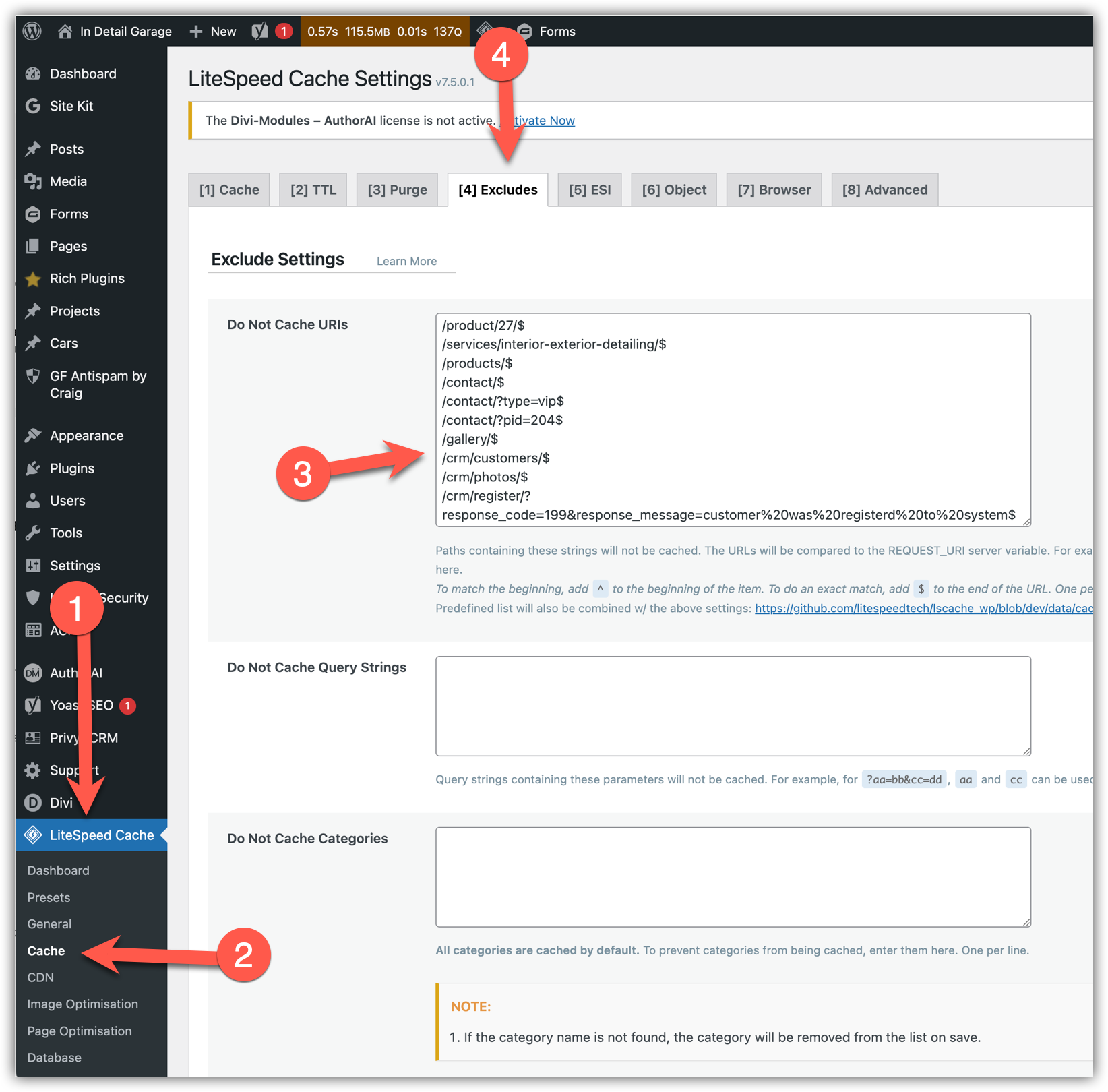The image size is (1108, 1092).
Task: Click the Site Kit Google icon
Action: coord(33,107)
